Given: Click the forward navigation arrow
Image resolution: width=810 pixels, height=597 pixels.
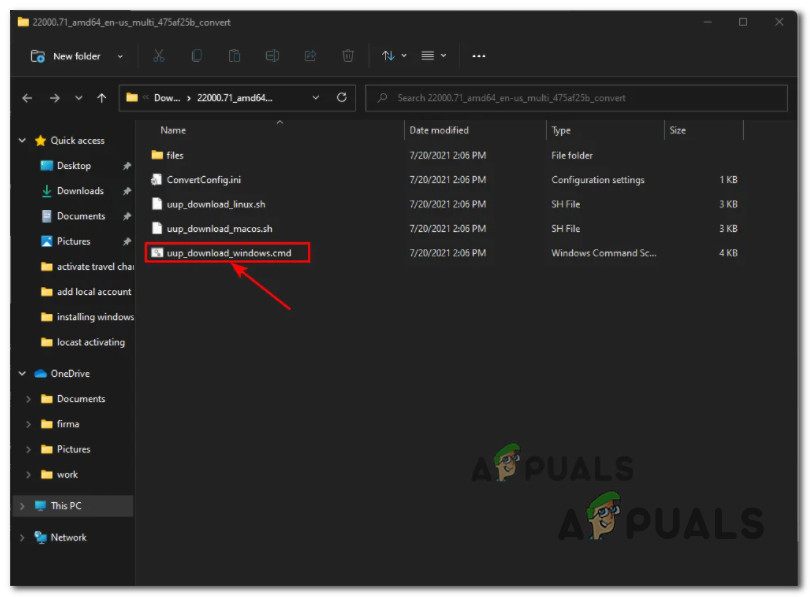Looking at the screenshot, I should [53, 97].
